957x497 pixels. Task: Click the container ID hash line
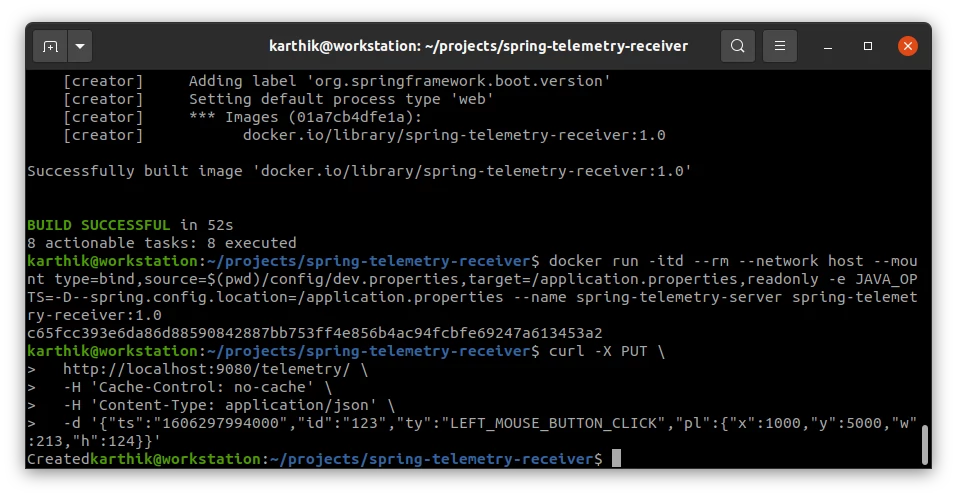click(x=314, y=333)
